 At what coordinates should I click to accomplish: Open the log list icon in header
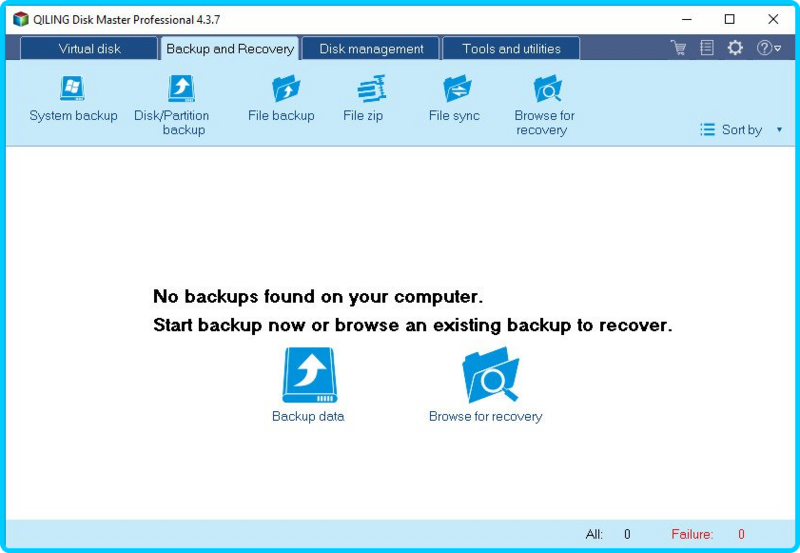(707, 48)
